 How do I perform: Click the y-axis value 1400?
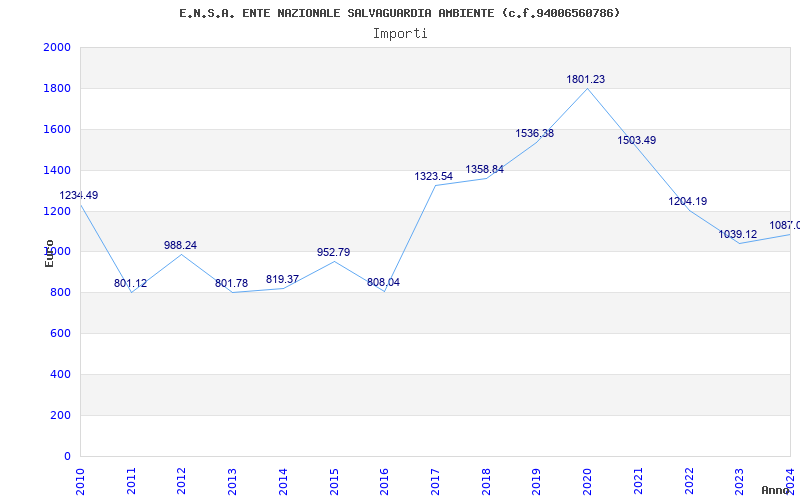(x=57, y=170)
